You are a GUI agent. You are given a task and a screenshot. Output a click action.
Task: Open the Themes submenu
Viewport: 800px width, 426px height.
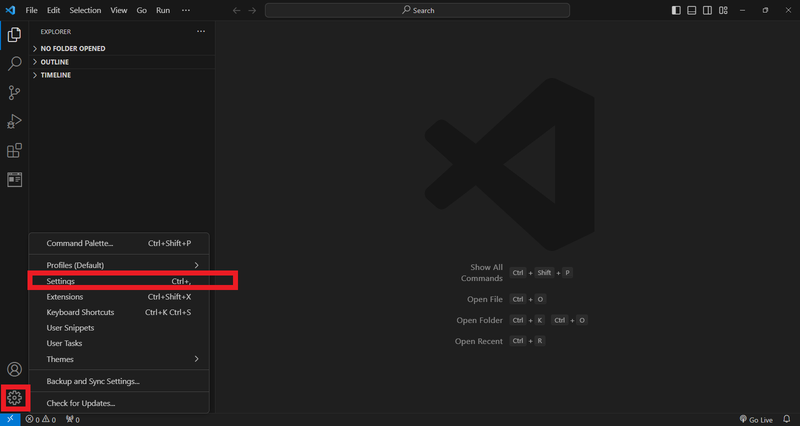click(x=119, y=359)
